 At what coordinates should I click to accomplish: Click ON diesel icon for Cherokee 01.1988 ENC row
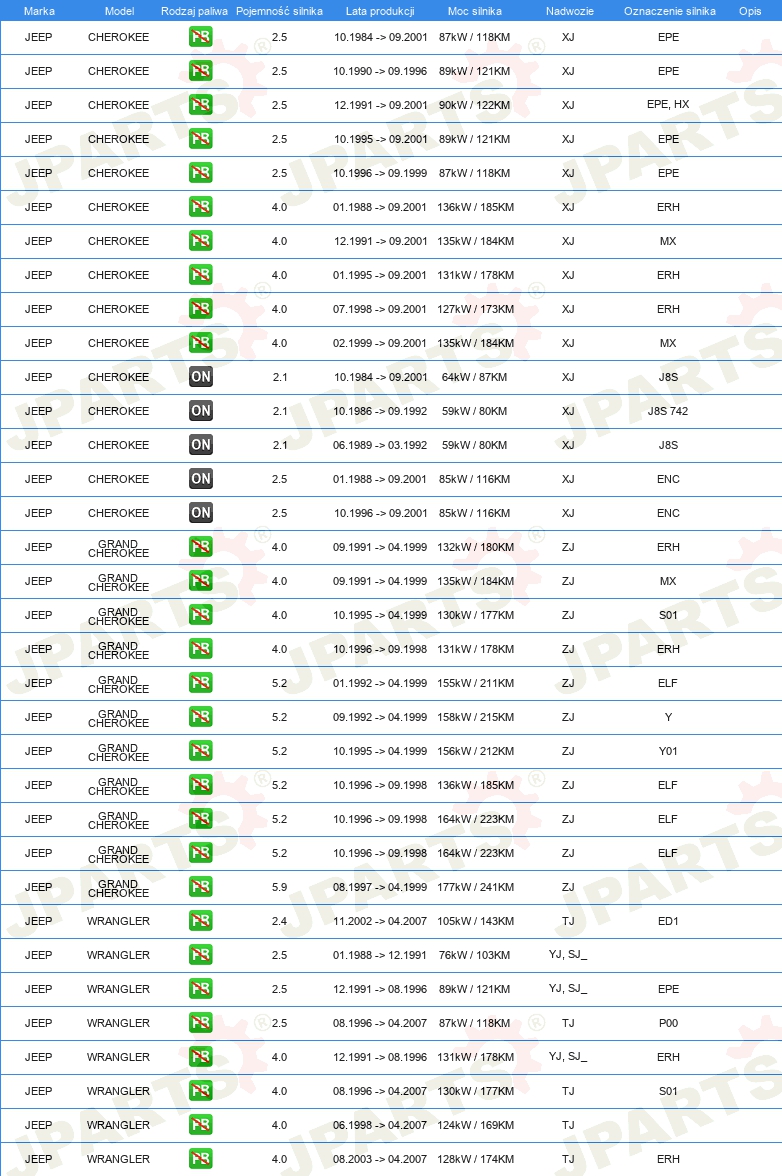200,478
